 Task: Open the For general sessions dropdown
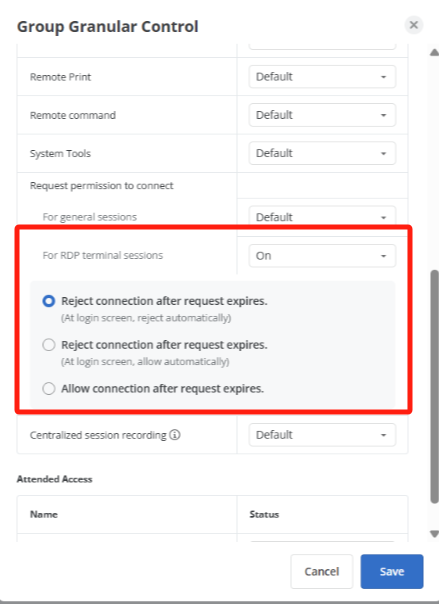point(322,216)
